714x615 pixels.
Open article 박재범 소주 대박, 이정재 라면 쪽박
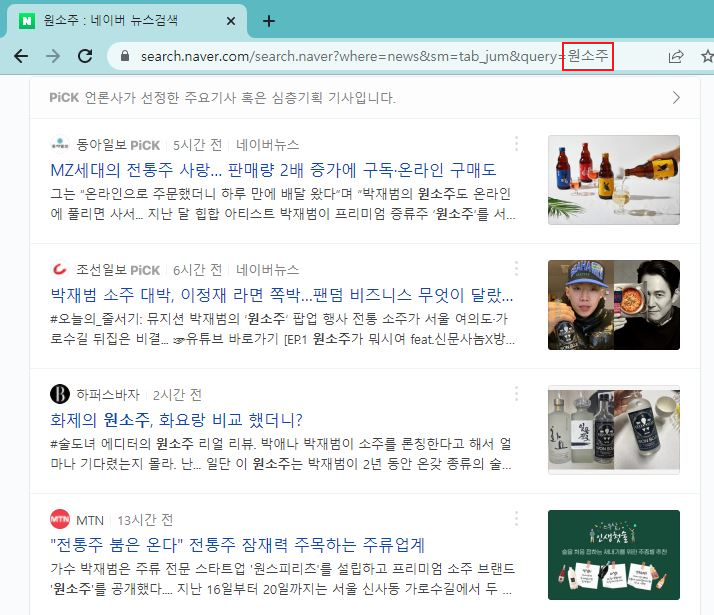click(x=281, y=295)
